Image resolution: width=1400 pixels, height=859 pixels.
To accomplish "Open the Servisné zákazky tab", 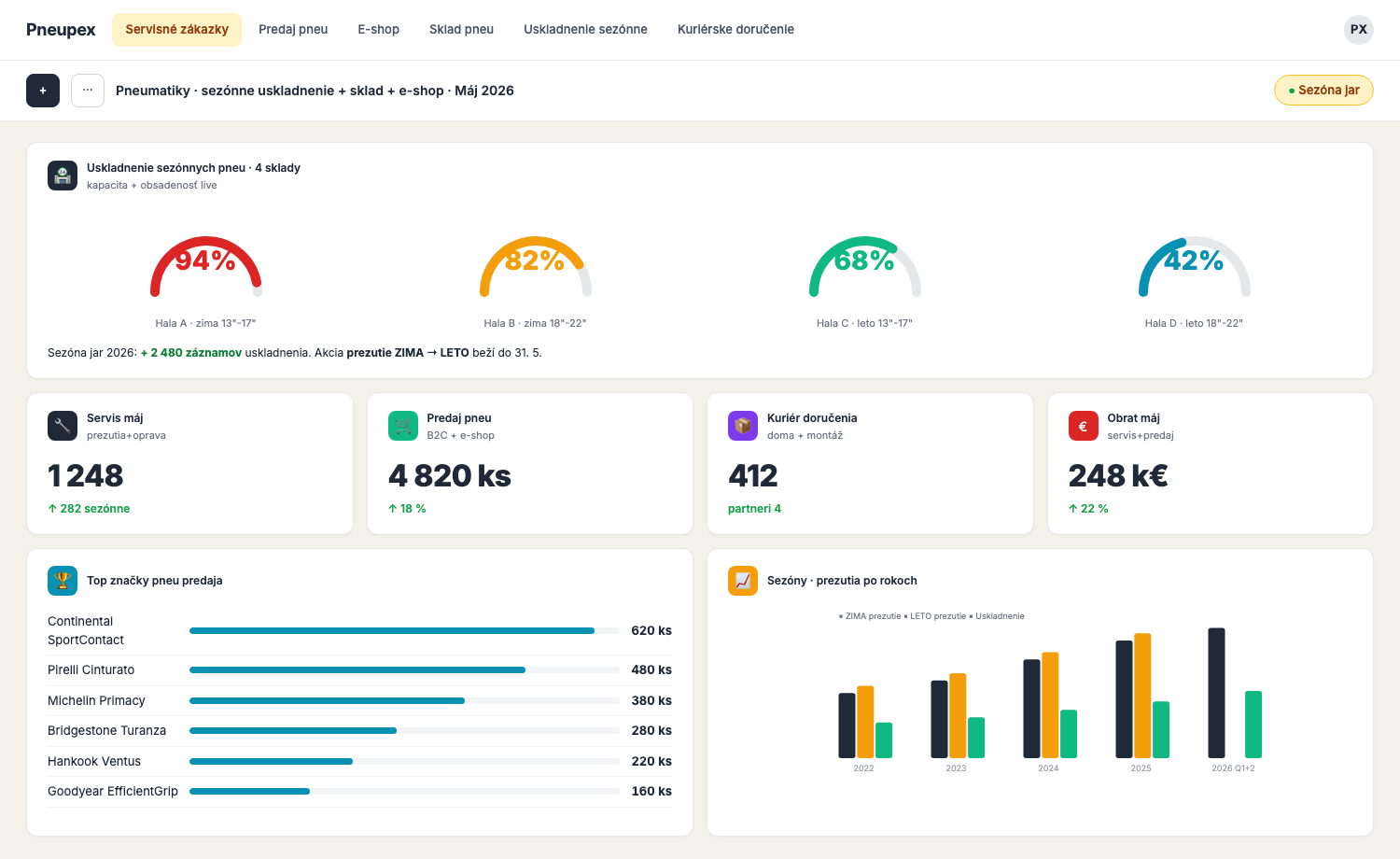I will [x=177, y=30].
